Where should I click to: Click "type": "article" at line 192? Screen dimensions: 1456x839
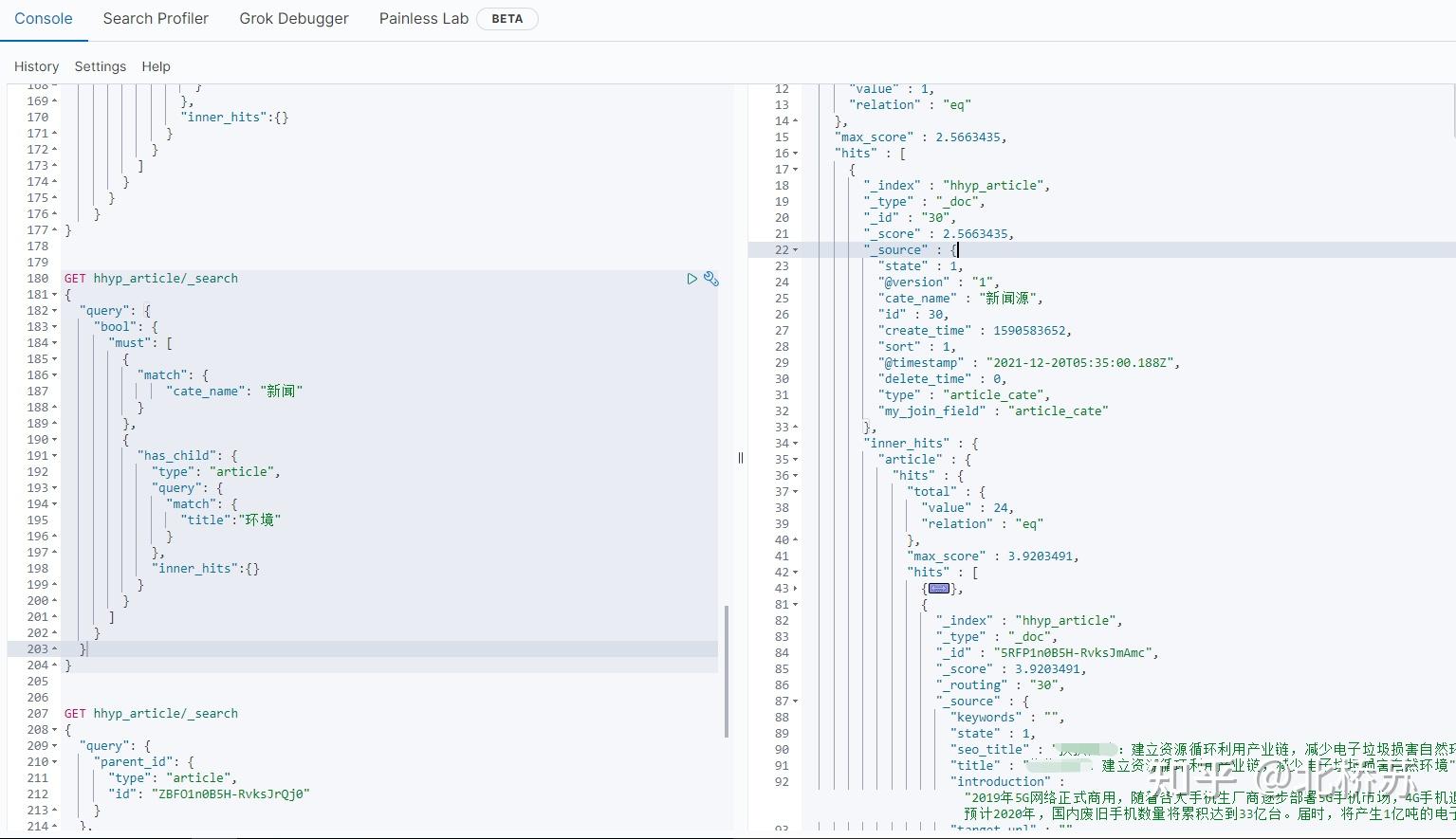(216, 472)
